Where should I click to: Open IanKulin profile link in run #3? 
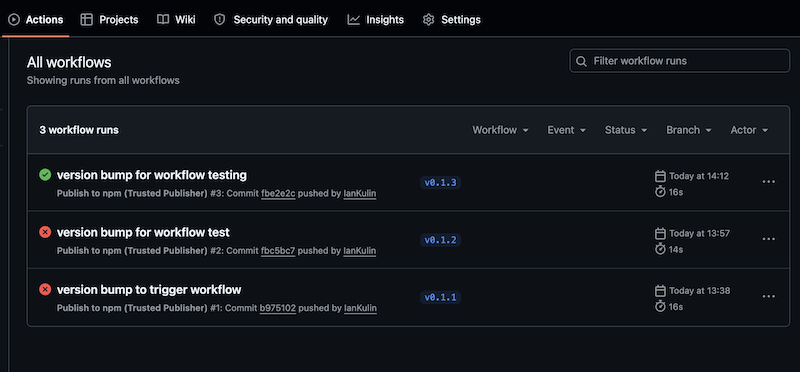click(360, 194)
